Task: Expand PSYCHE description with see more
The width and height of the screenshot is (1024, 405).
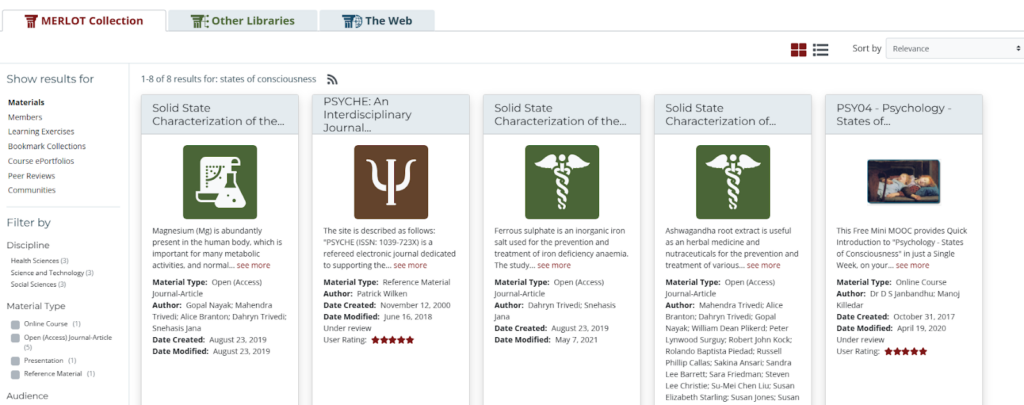Action: [x=410, y=265]
